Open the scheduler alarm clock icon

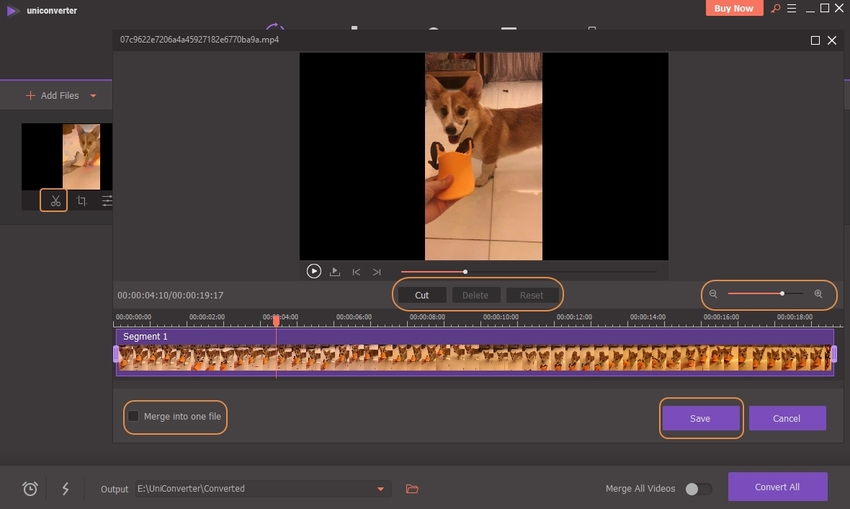31,489
